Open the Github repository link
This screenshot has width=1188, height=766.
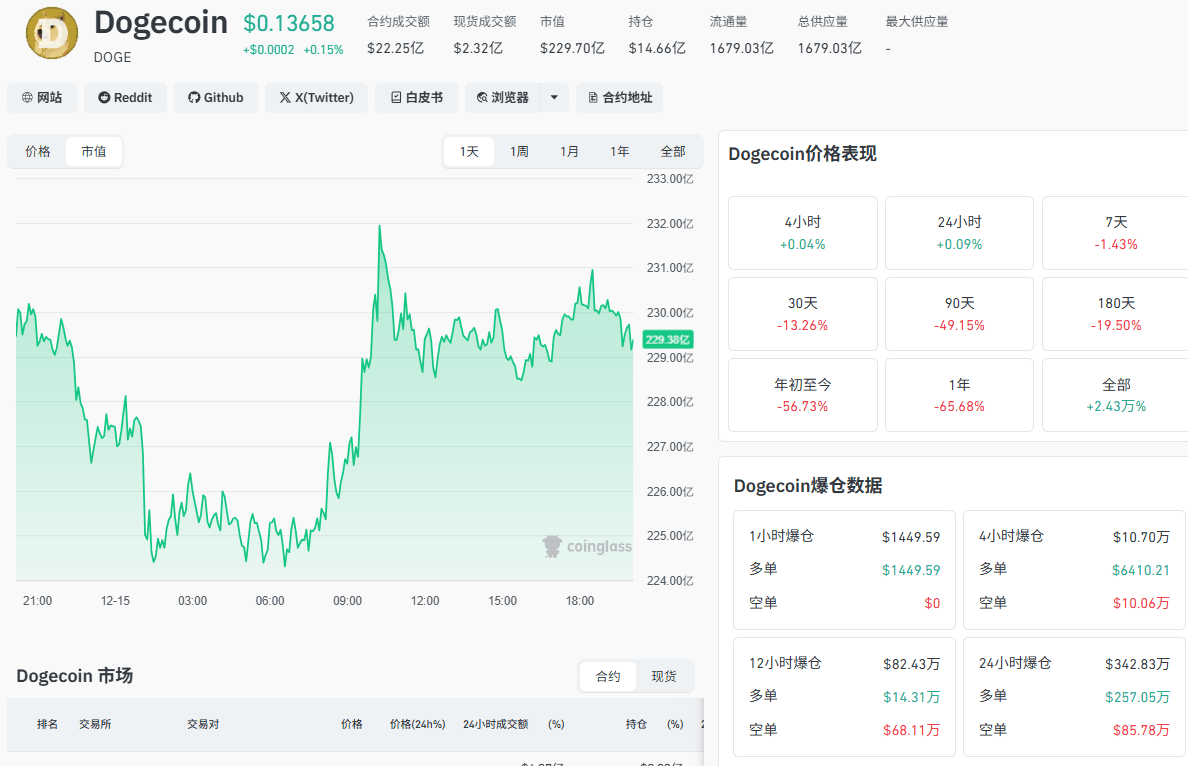click(x=216, y=98)
